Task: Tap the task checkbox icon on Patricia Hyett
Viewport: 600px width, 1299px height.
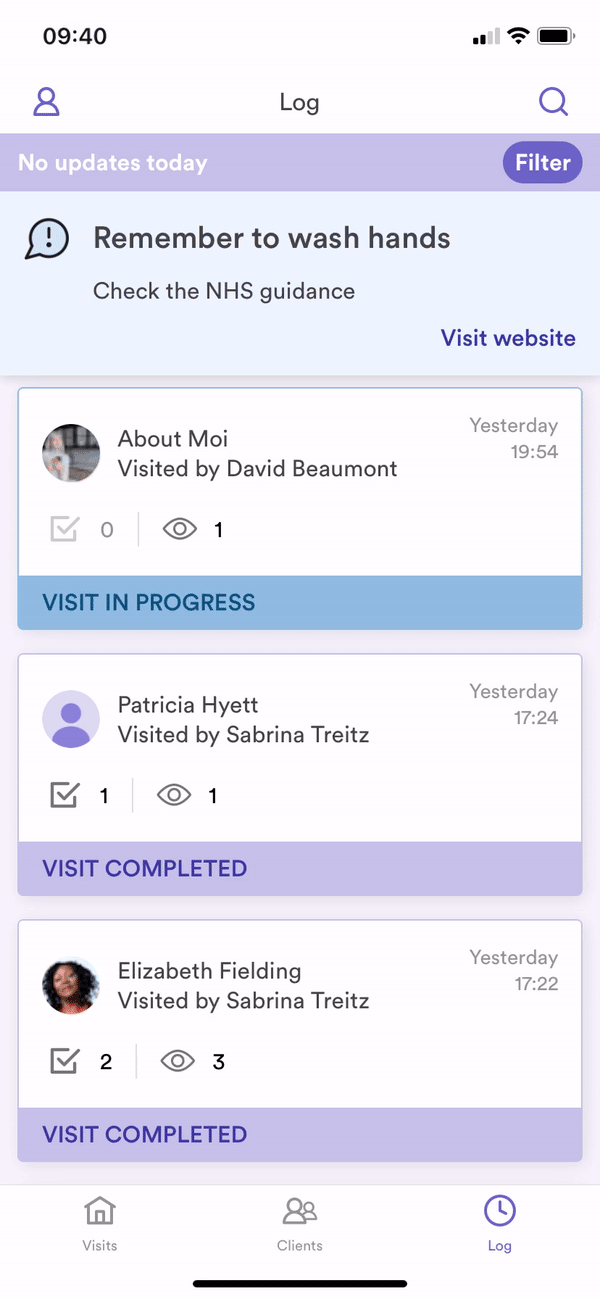Action: coord(64,795)
